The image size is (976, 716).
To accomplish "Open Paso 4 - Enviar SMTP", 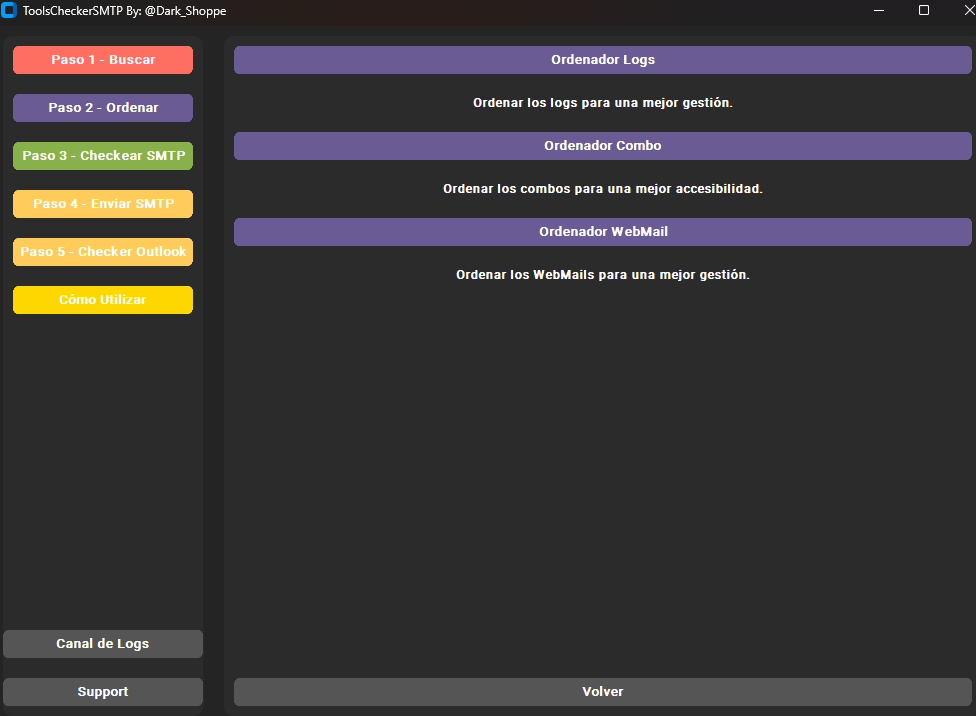I will point(102,203).
